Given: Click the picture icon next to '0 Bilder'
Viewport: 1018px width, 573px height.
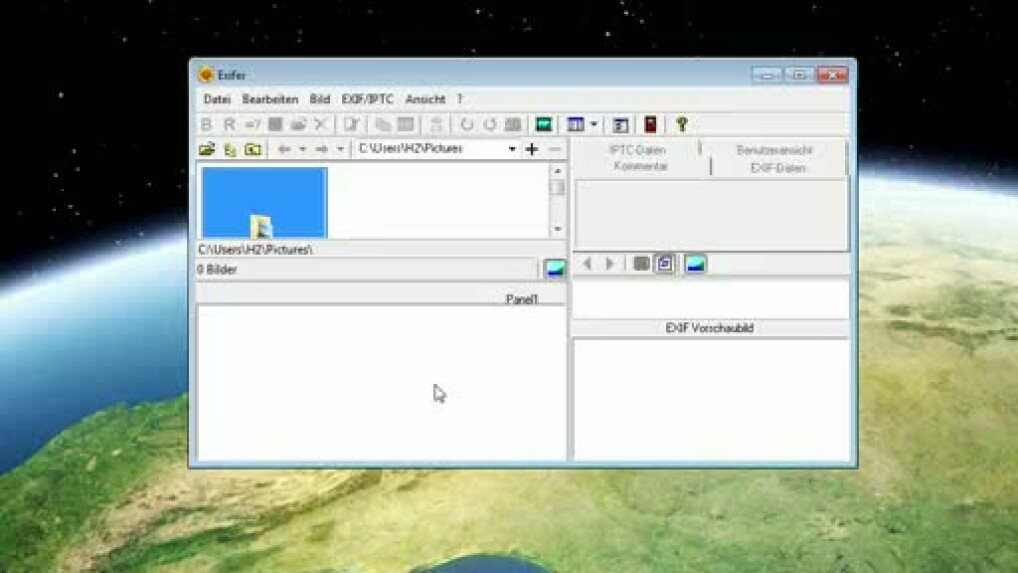Looking at the screenshot, I should 554,268.
